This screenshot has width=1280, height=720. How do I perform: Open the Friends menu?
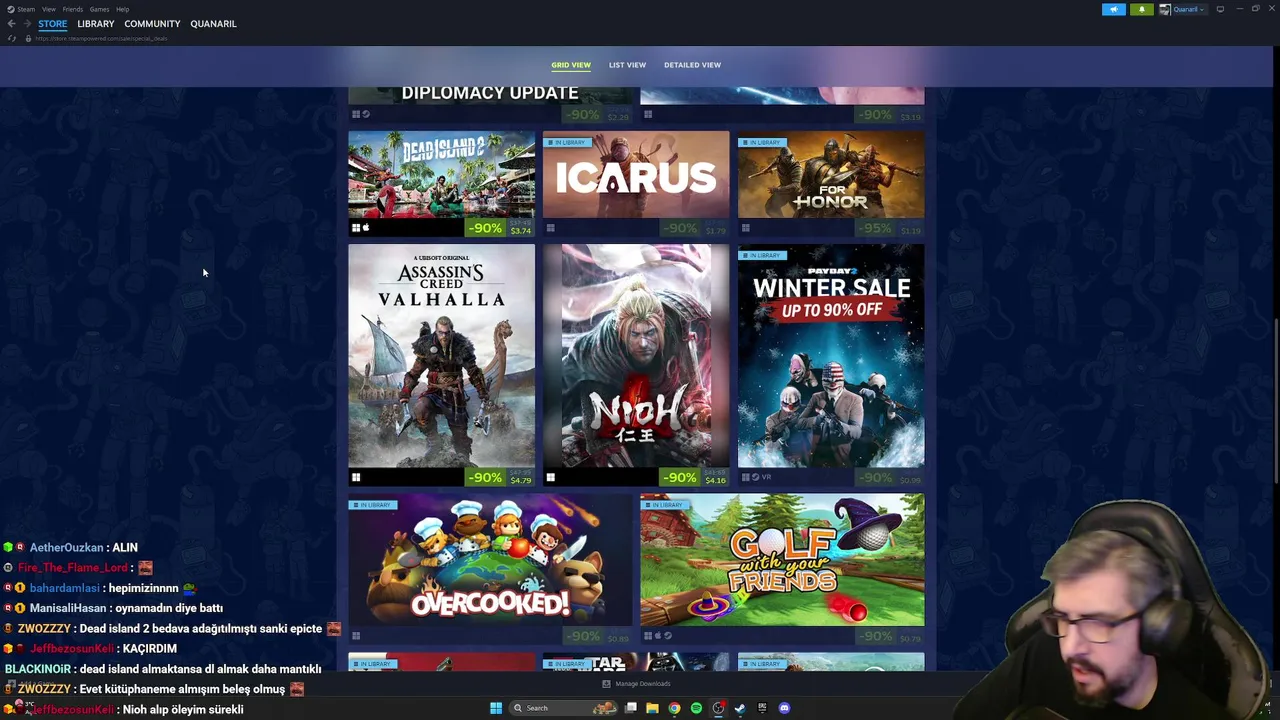(73, 9)
